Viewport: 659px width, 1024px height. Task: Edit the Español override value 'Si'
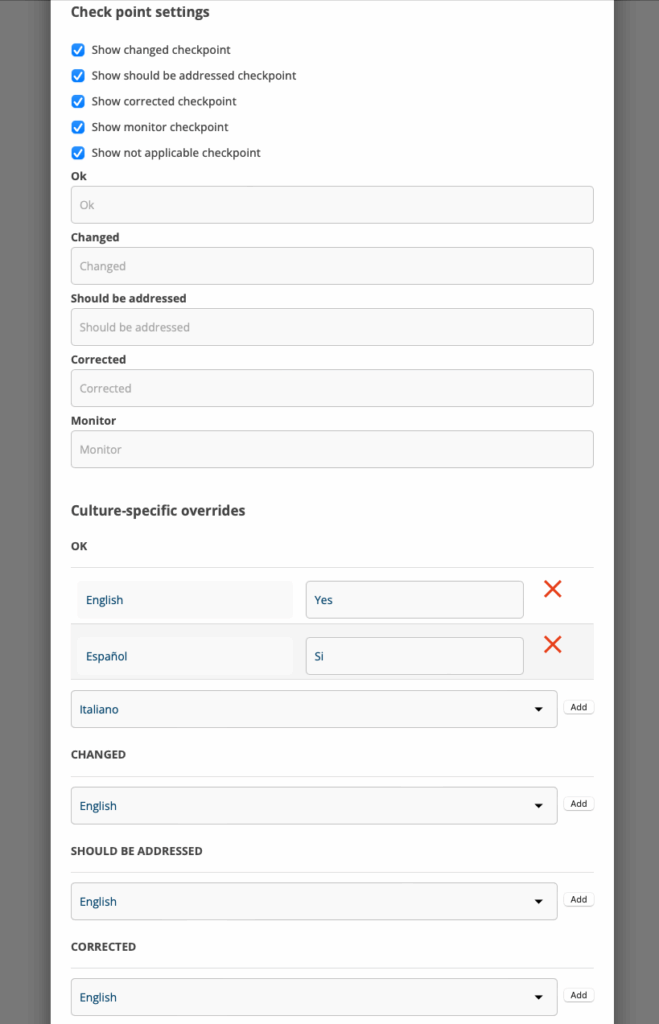(414, 656)
